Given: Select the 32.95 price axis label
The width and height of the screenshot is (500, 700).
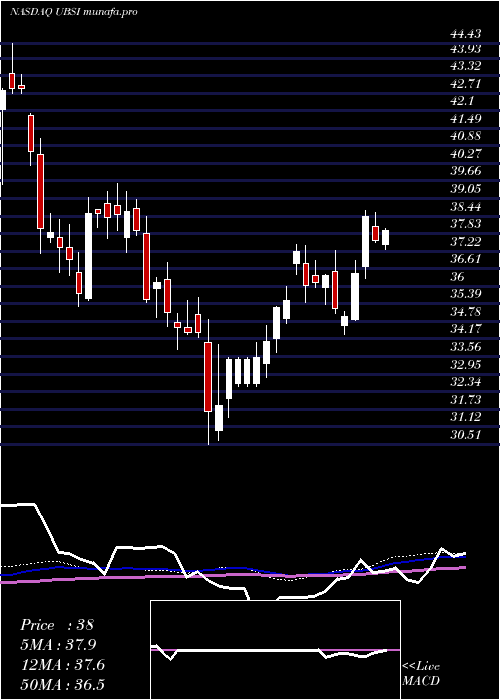Looking at the screenshot, I should click(x=466, y=364).
